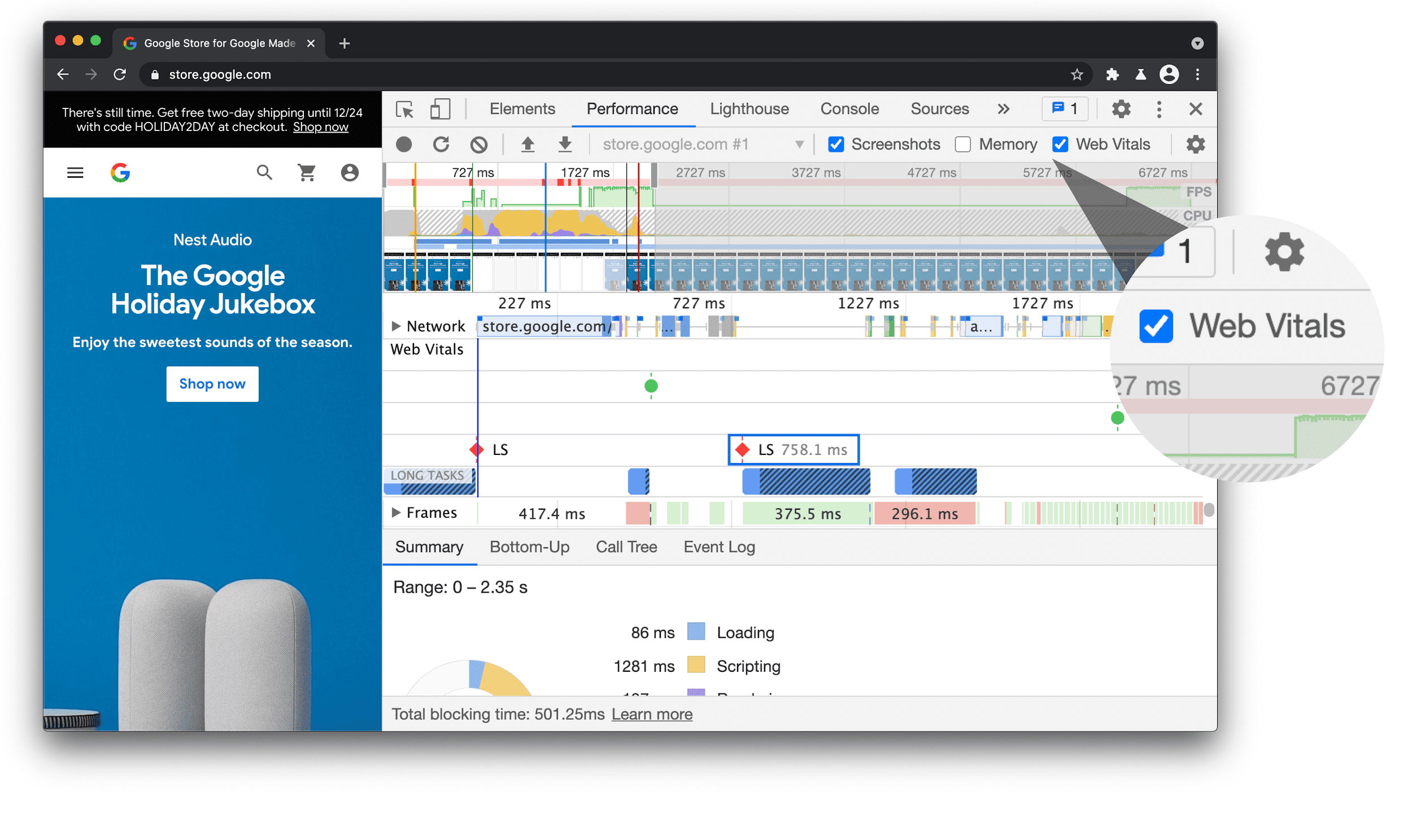The image size is (1412, 840).
Task: Click the performance panel target dropdown
Action: 700,143
